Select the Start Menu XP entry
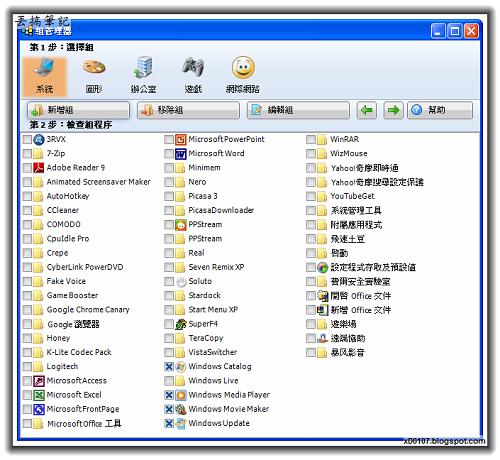The image size is (500, 460). [x=213, y=310]
